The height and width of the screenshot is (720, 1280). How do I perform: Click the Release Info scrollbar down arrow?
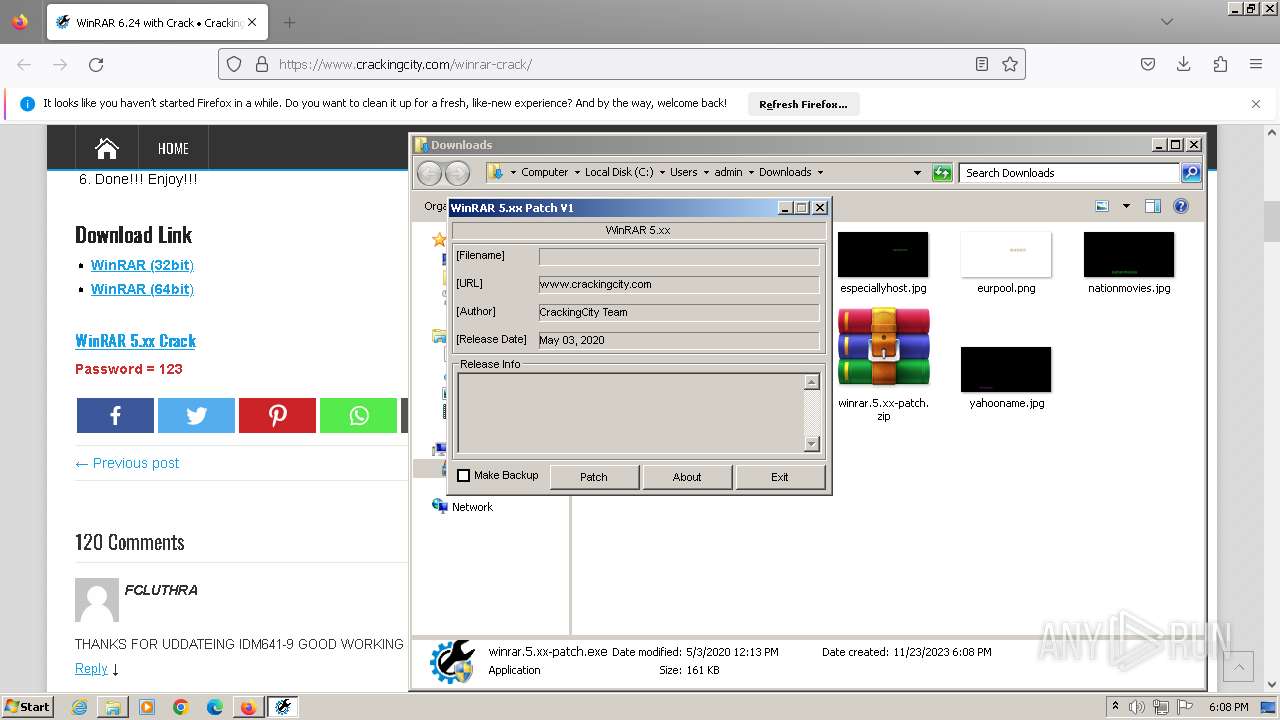(812, 444)
